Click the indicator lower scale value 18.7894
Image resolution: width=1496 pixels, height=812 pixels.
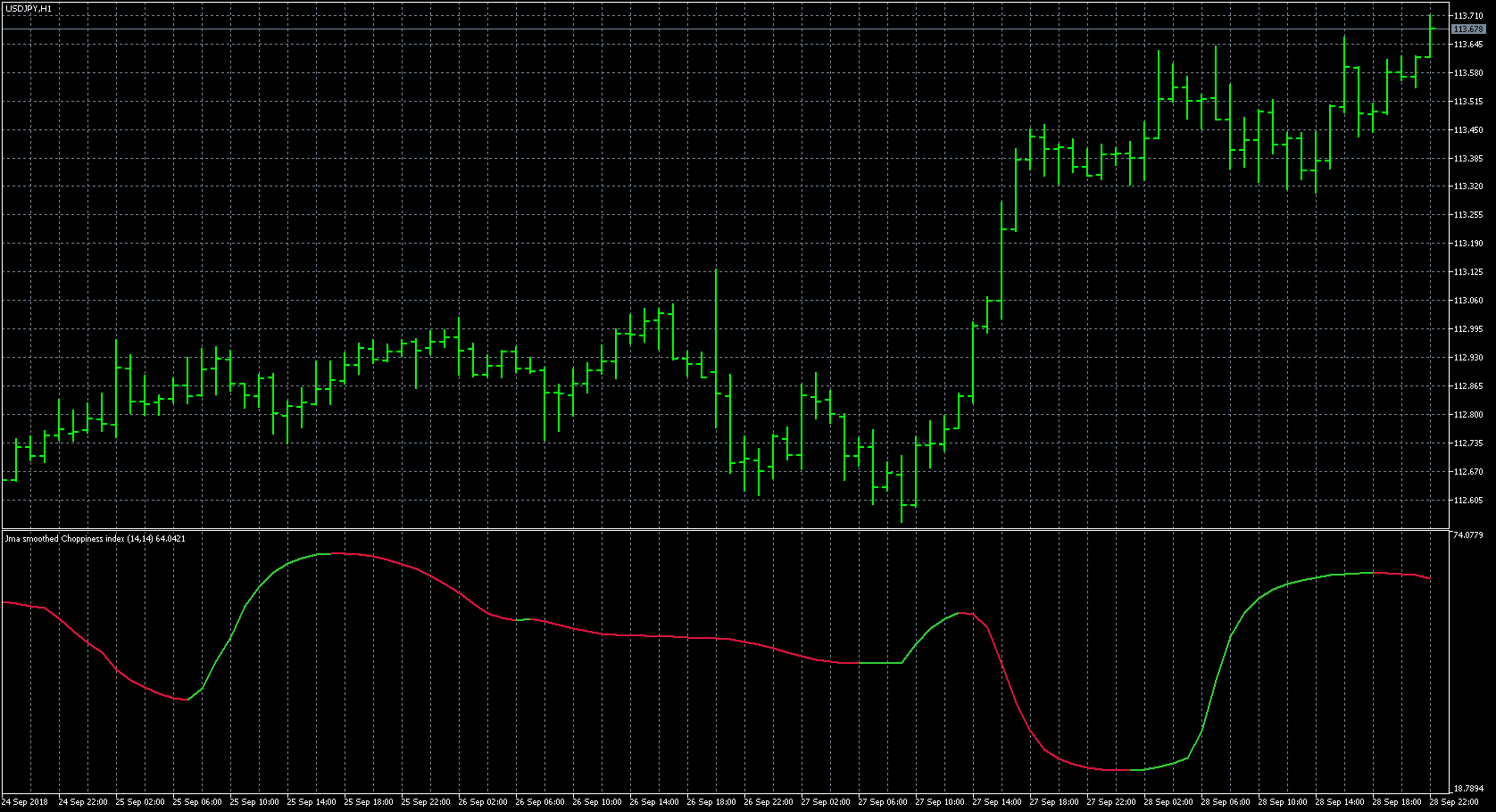1468,789
